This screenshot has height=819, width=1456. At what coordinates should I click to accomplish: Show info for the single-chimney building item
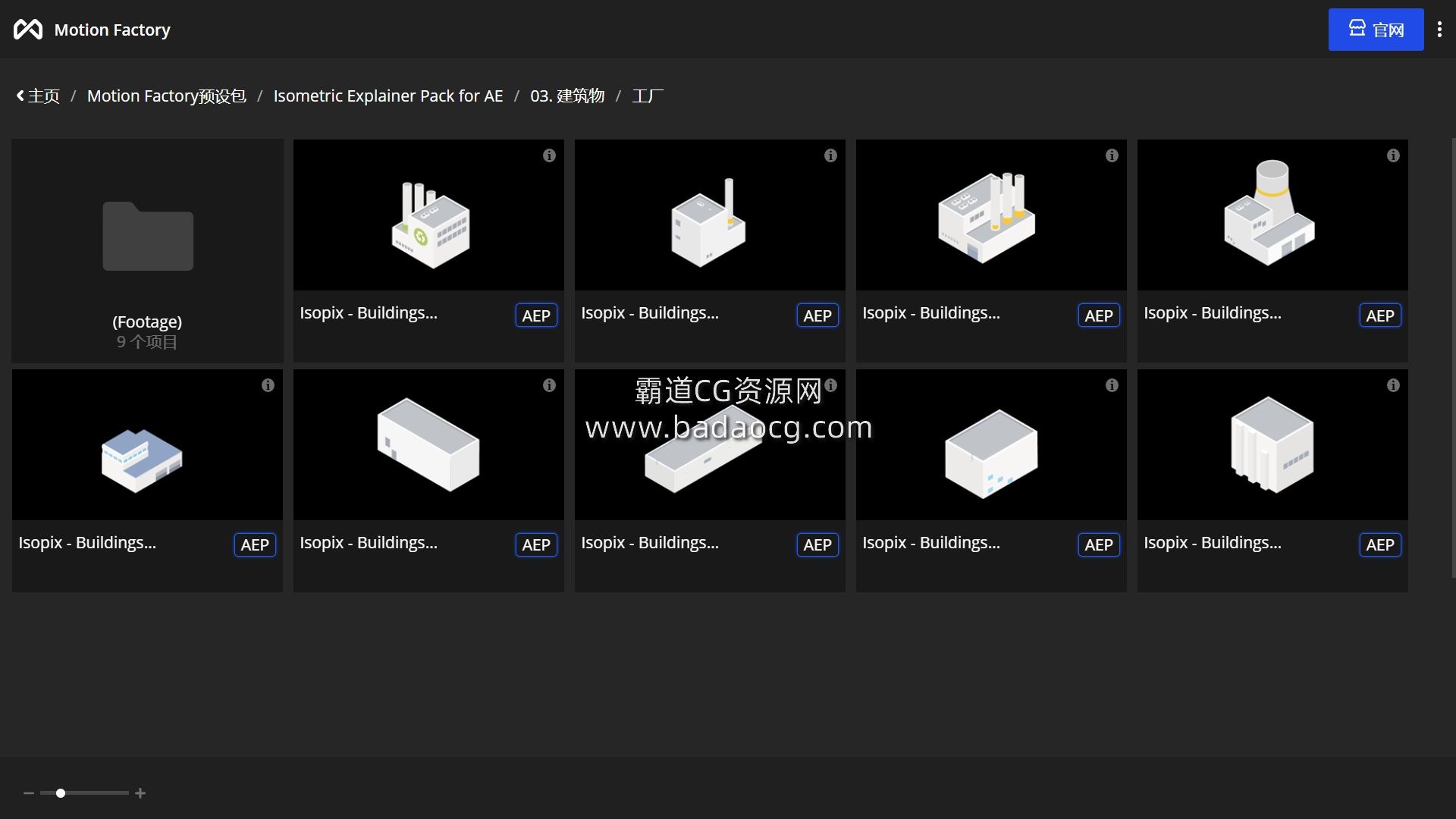click(x=830, y=155)
